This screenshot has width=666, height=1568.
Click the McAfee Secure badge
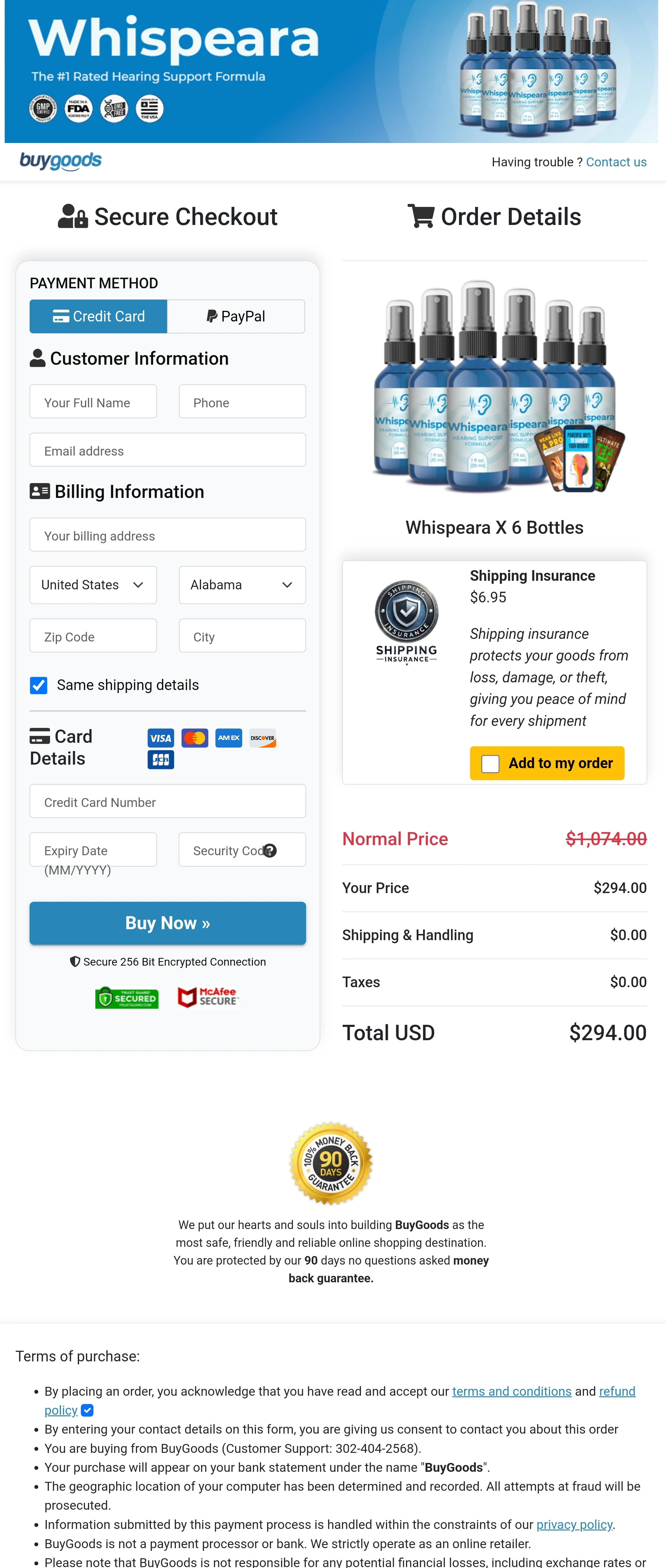click(208, 996)
